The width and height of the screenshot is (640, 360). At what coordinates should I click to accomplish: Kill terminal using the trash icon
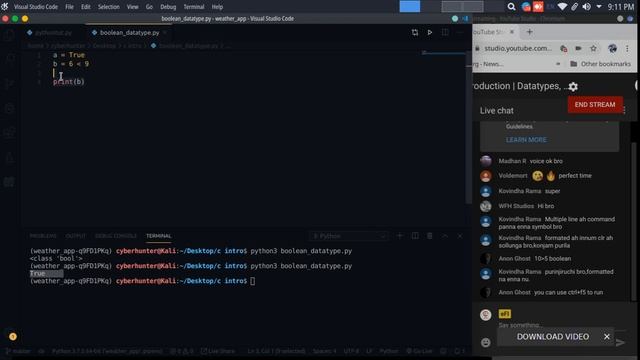tap(430, 236)
